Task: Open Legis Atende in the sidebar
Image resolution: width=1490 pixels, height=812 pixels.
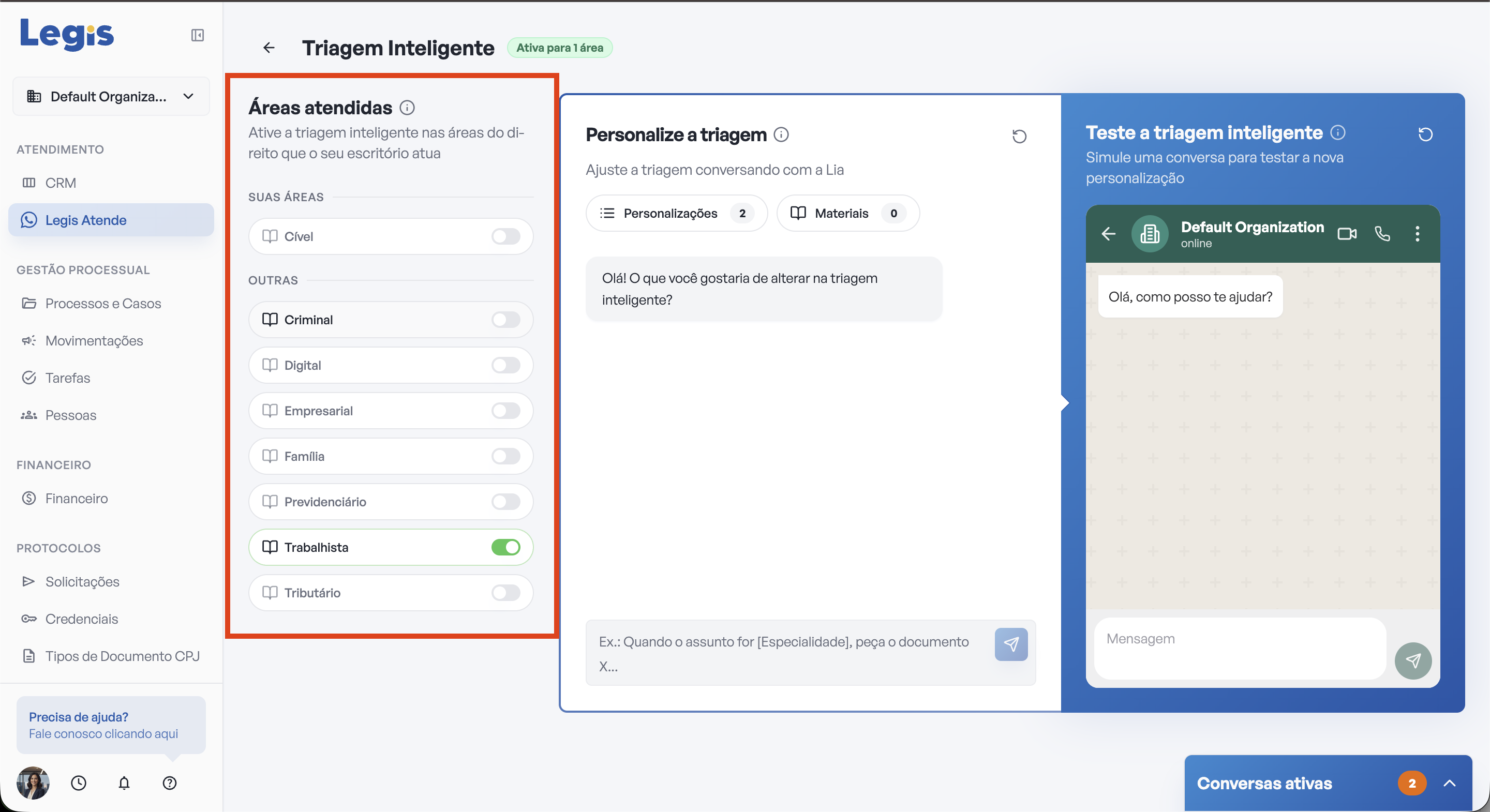Action: (x=111, y=220)
